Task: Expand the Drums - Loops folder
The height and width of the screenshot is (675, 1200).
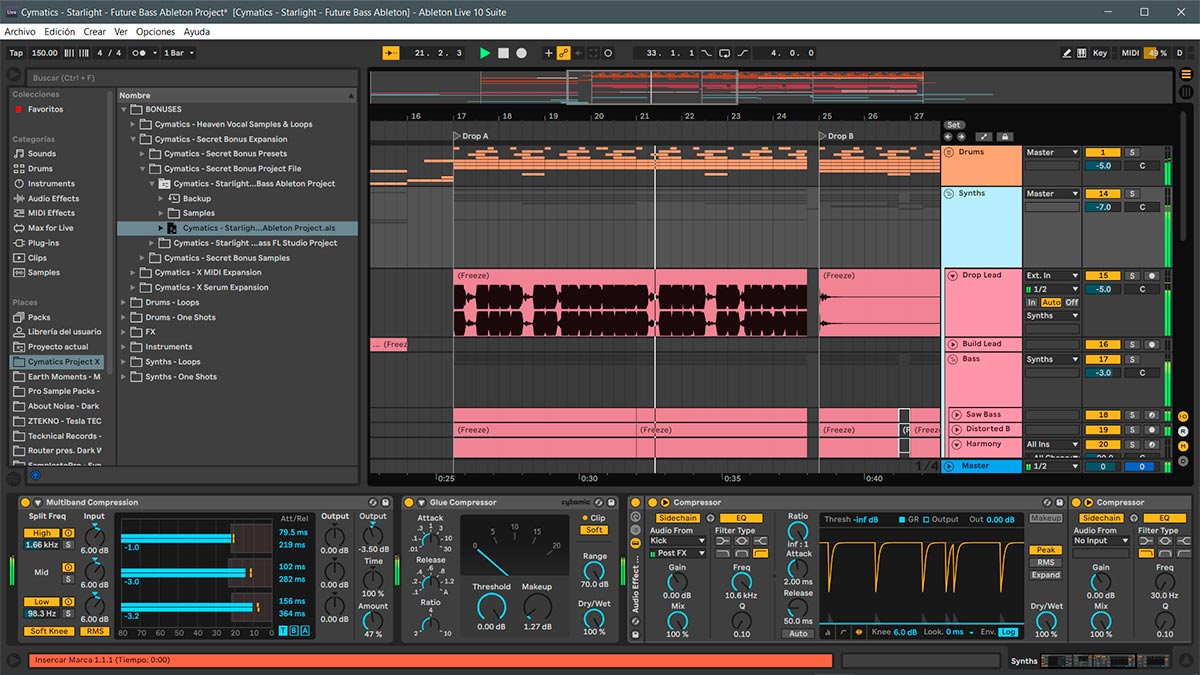Action: pos(124,302)
